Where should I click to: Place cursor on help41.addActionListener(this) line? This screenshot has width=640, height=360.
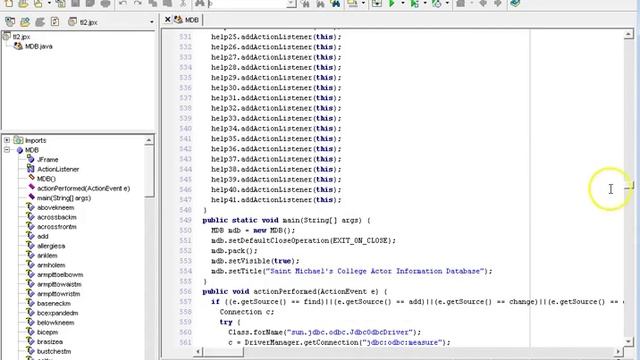(x=276, y=200)
